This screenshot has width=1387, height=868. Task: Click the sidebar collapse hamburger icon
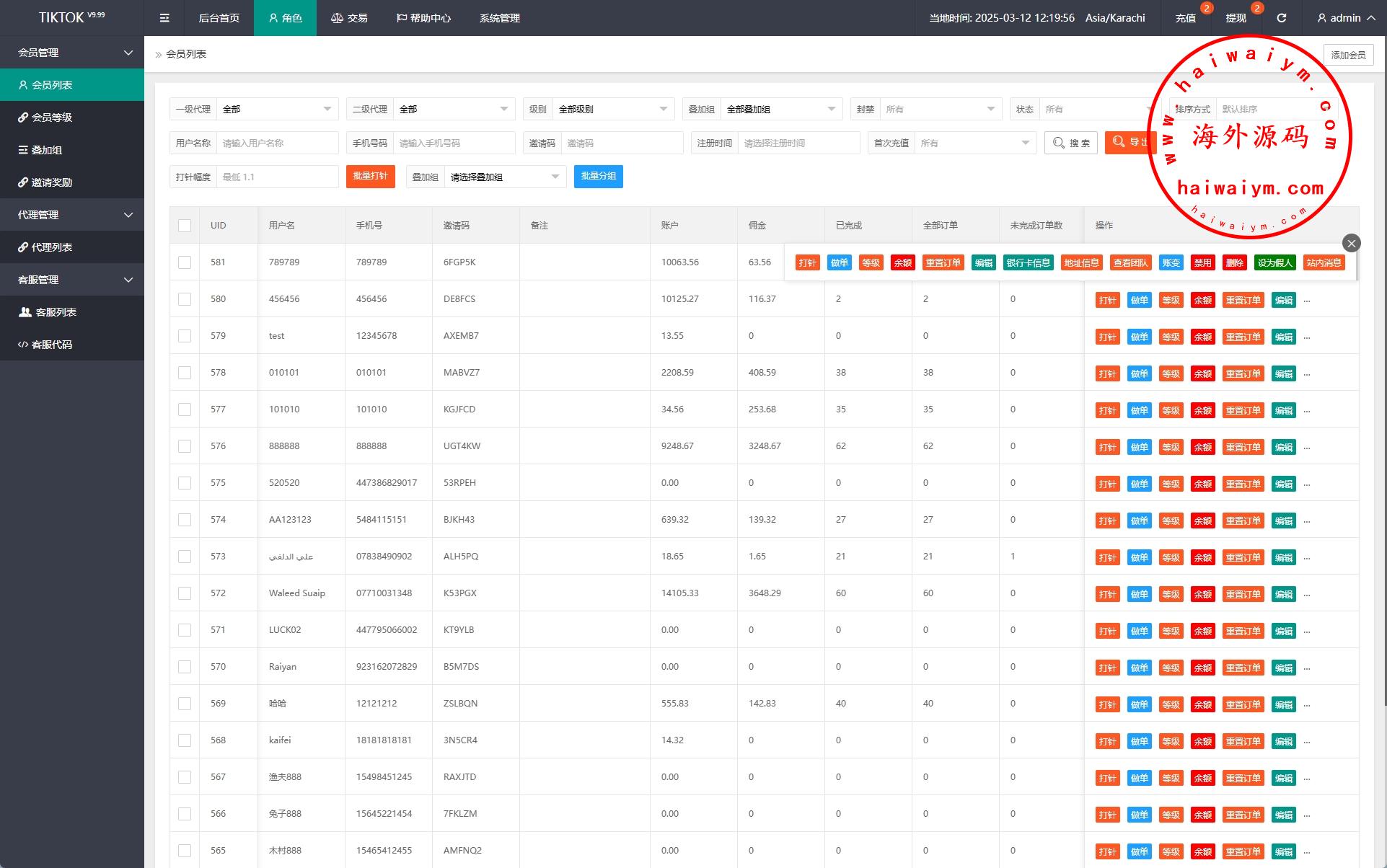point(164,18)
